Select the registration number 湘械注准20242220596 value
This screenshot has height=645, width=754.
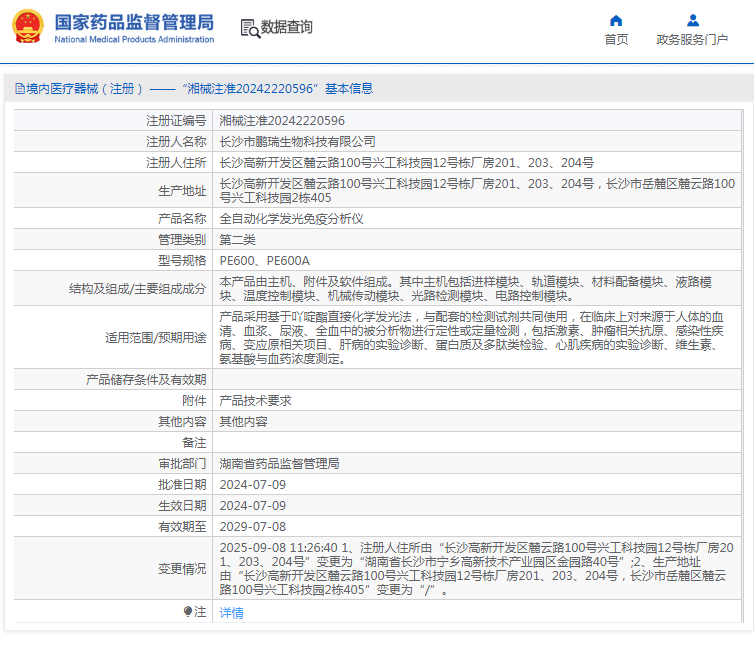tap(282, 121)
